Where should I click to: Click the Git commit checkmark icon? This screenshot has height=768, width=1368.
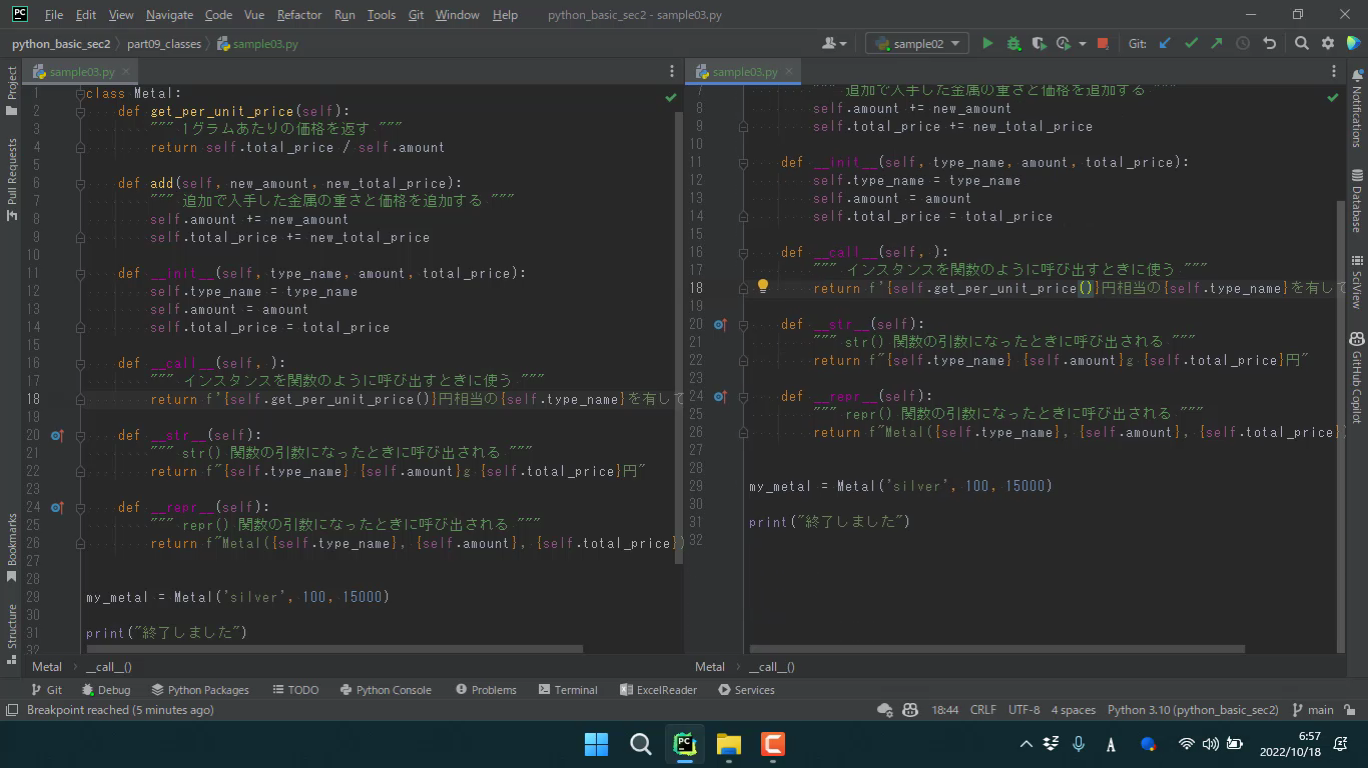1191,44
